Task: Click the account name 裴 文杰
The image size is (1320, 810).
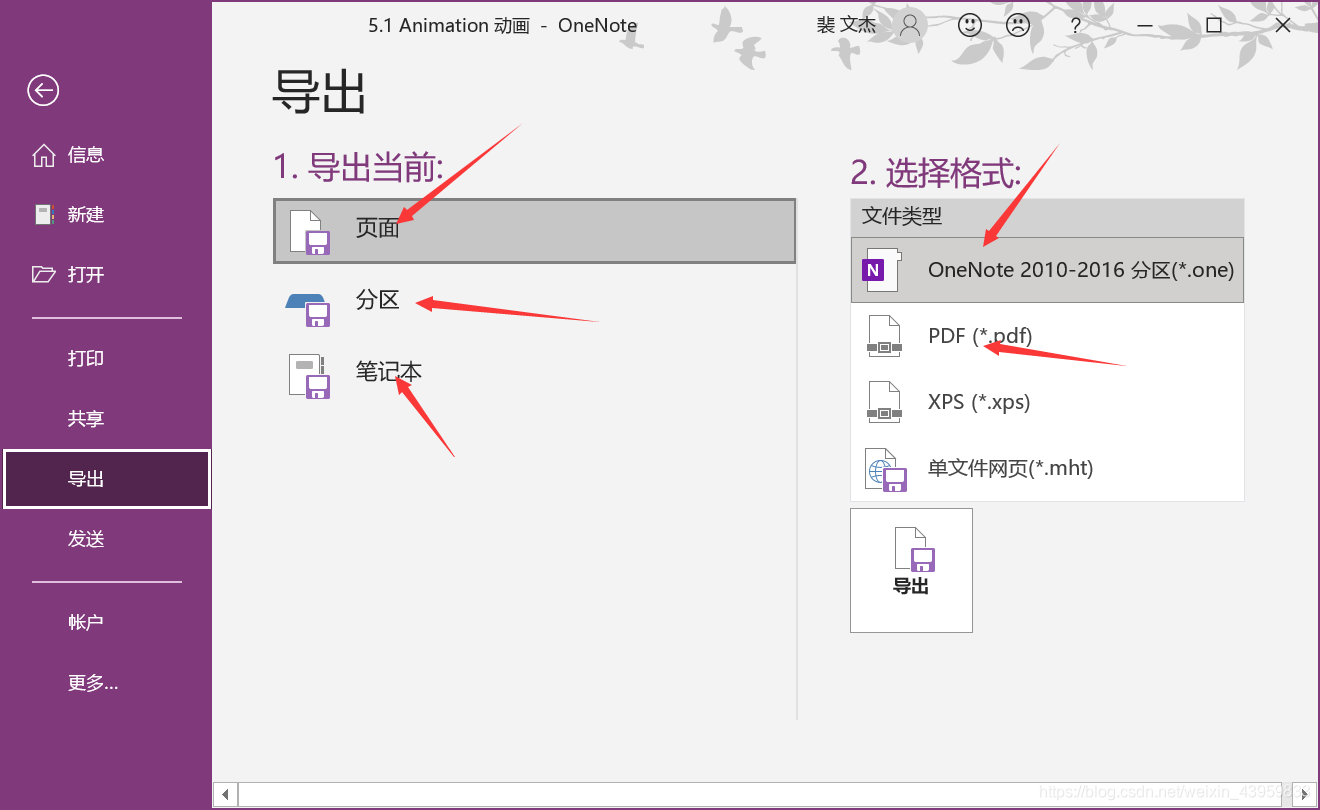Action: point(846,26)
